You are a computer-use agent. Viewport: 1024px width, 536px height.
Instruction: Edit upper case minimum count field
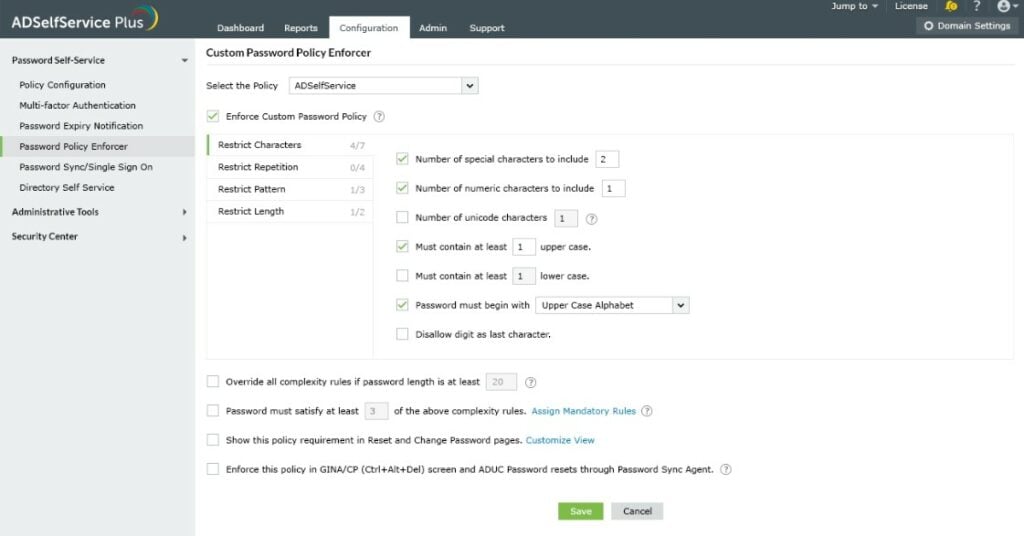[524, 247]
